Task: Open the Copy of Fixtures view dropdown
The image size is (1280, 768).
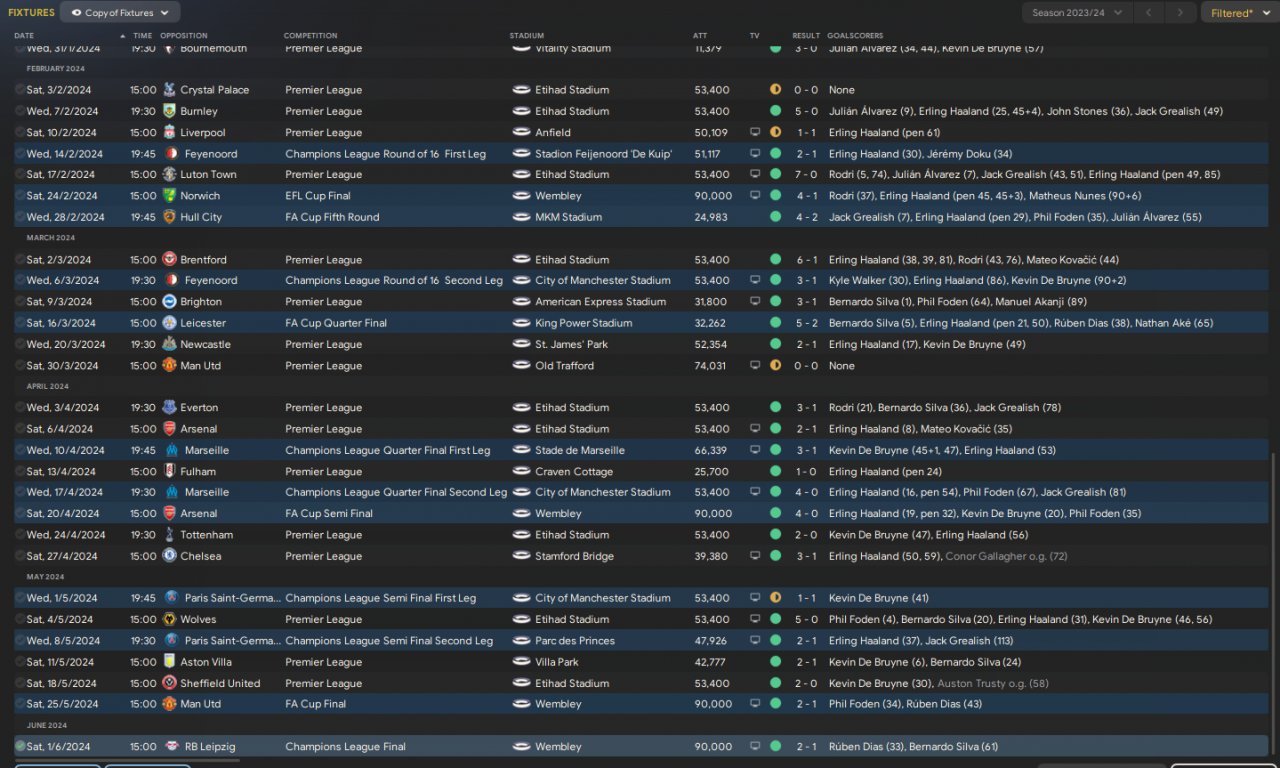Action: pos(120,13)
